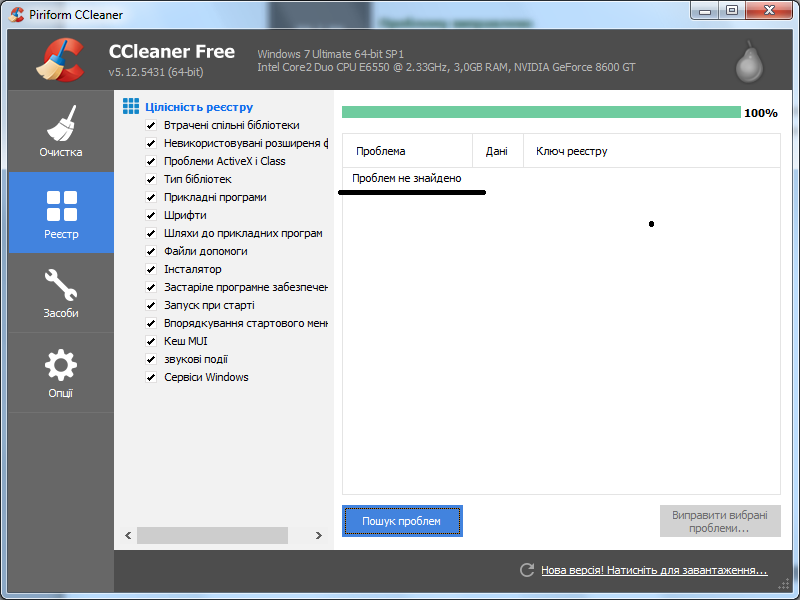
Task: Toggle Проблеми ActiveX і Class checkbox
Action: tap(151, 161)
